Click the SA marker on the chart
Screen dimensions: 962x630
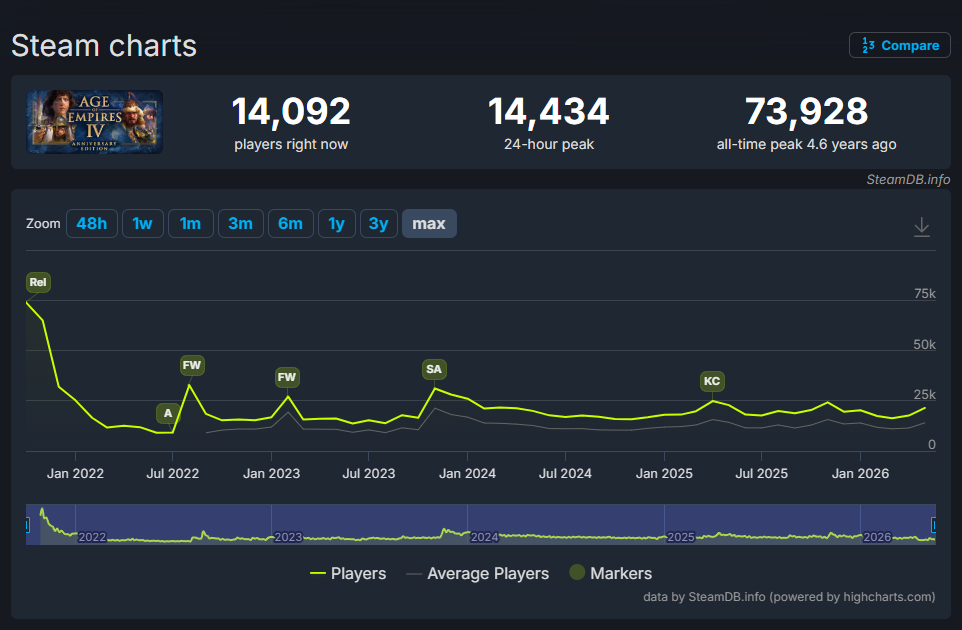[x=434, y=369]
